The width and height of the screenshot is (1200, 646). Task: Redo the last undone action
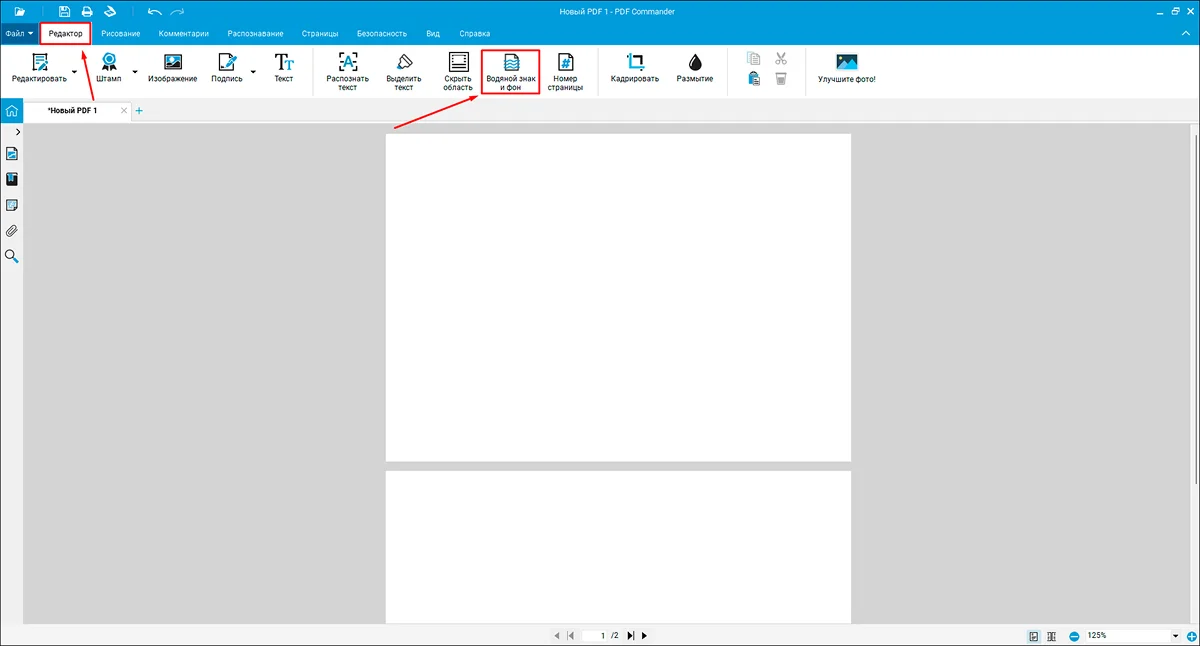177,11
